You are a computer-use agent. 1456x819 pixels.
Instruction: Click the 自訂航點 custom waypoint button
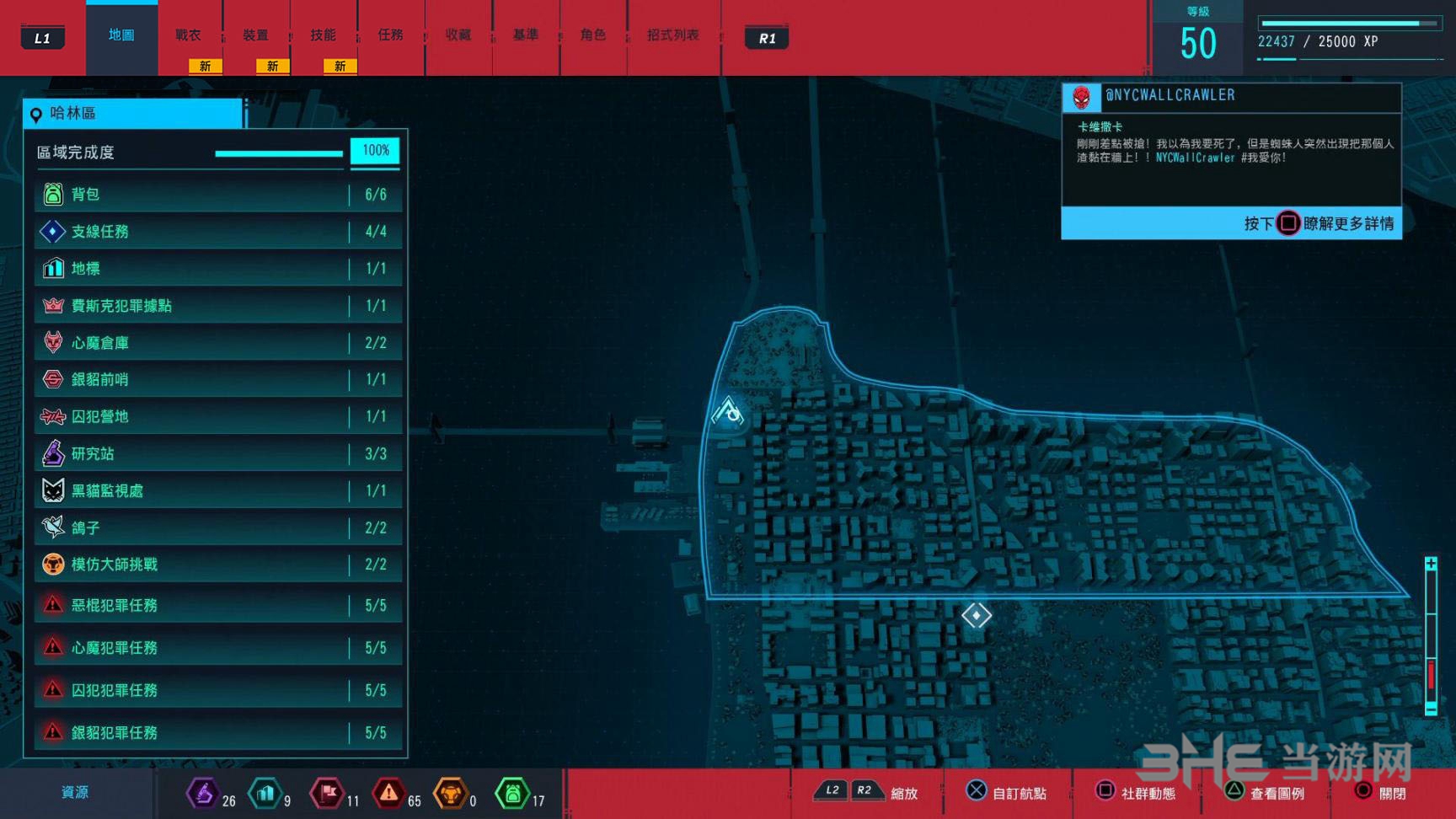pos(1006,792)
